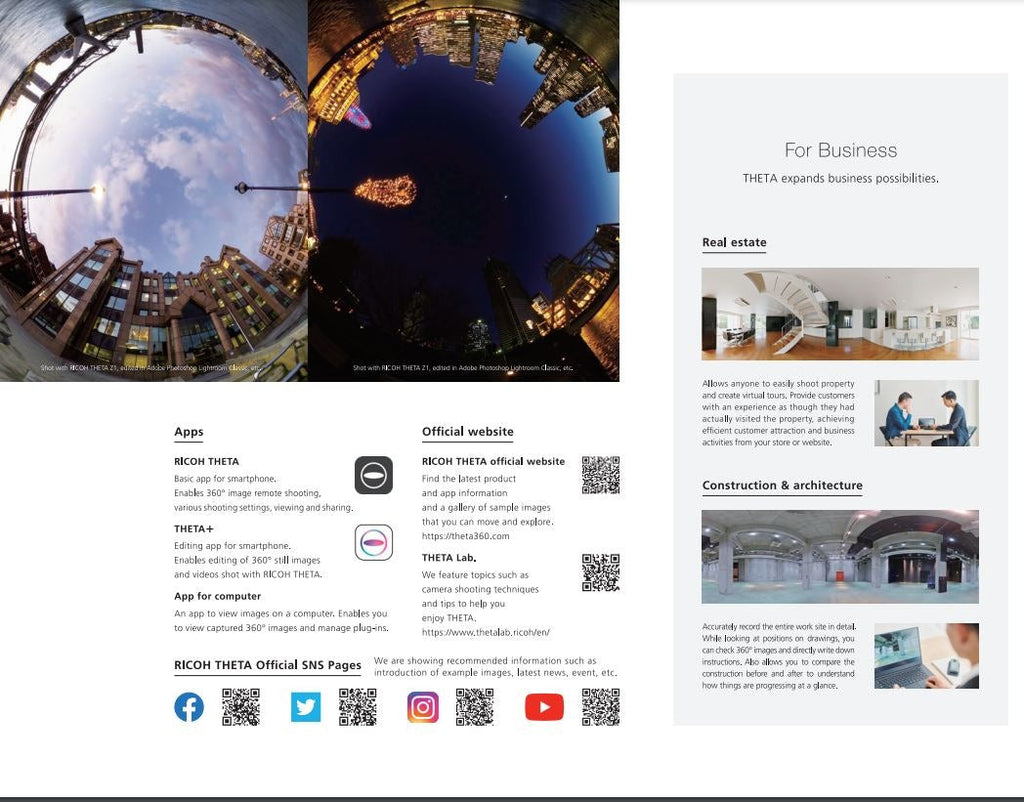Click the QR code beside Instagram icon
1024x802 pixels.
(x=475, y=707)
